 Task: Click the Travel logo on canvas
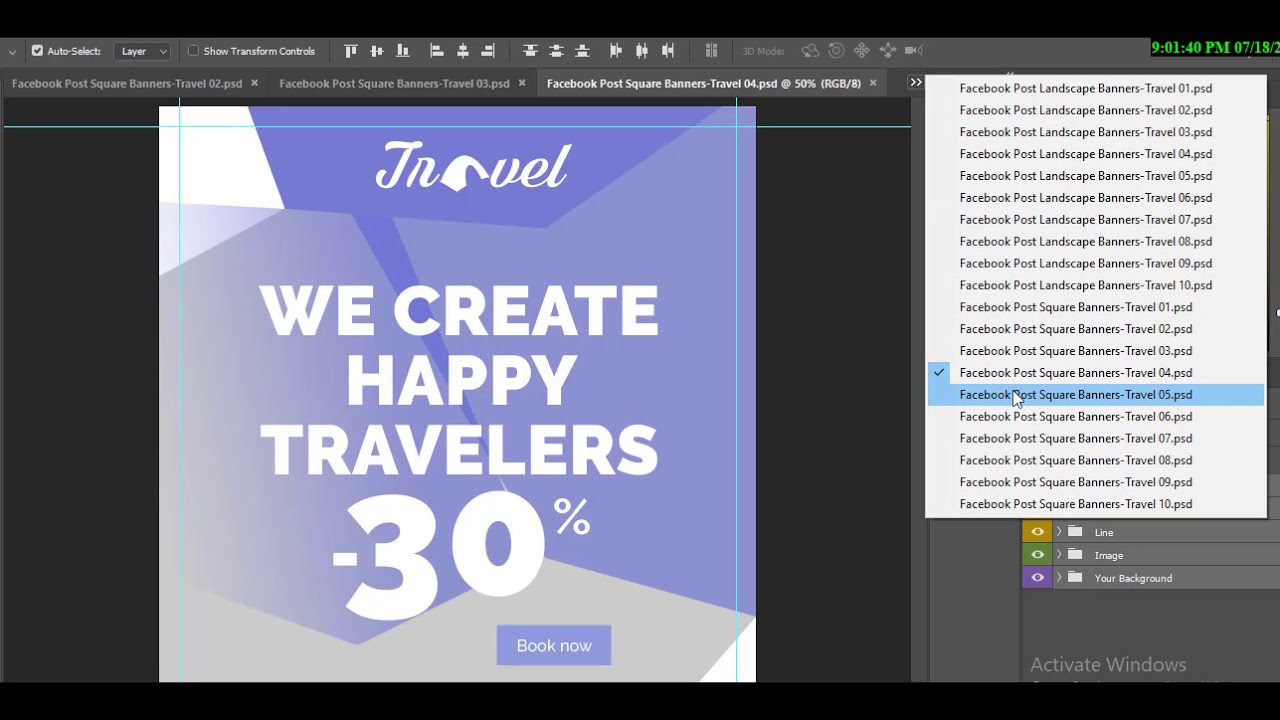point(473,166)
